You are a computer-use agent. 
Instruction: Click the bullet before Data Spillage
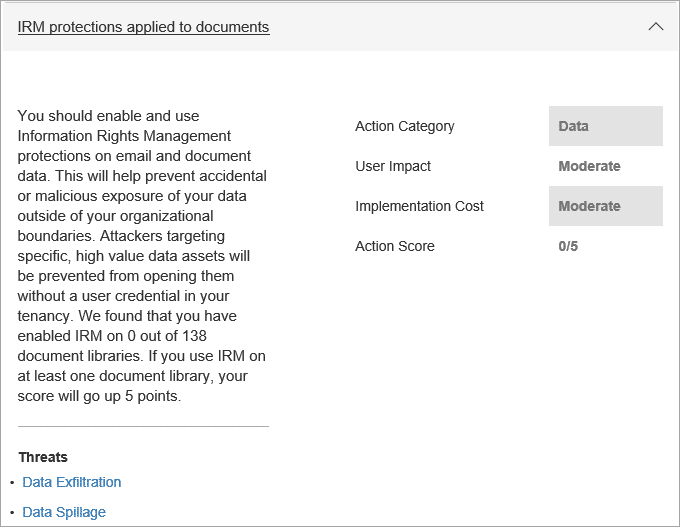12,513
